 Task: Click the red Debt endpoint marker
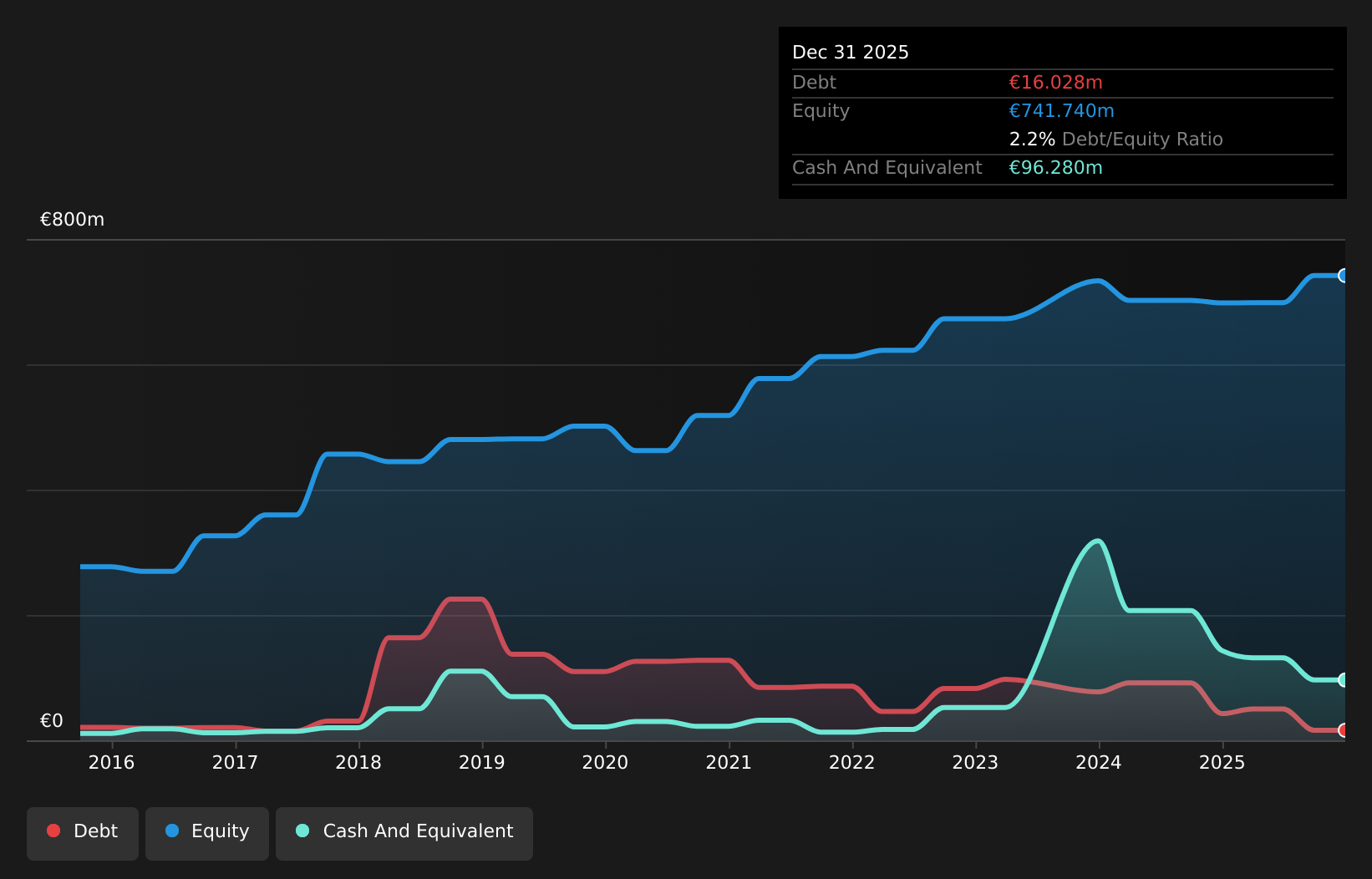(1344, 730)
